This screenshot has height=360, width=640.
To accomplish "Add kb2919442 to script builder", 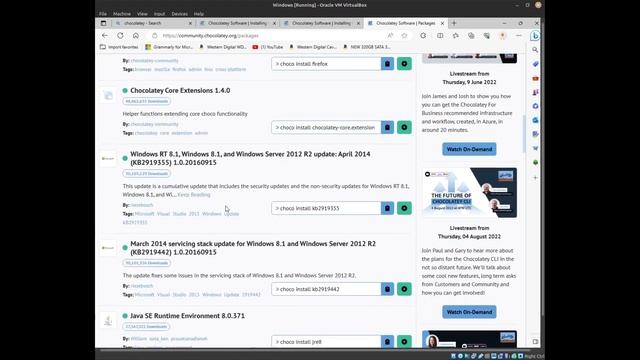I will click(x=404, y=289).
